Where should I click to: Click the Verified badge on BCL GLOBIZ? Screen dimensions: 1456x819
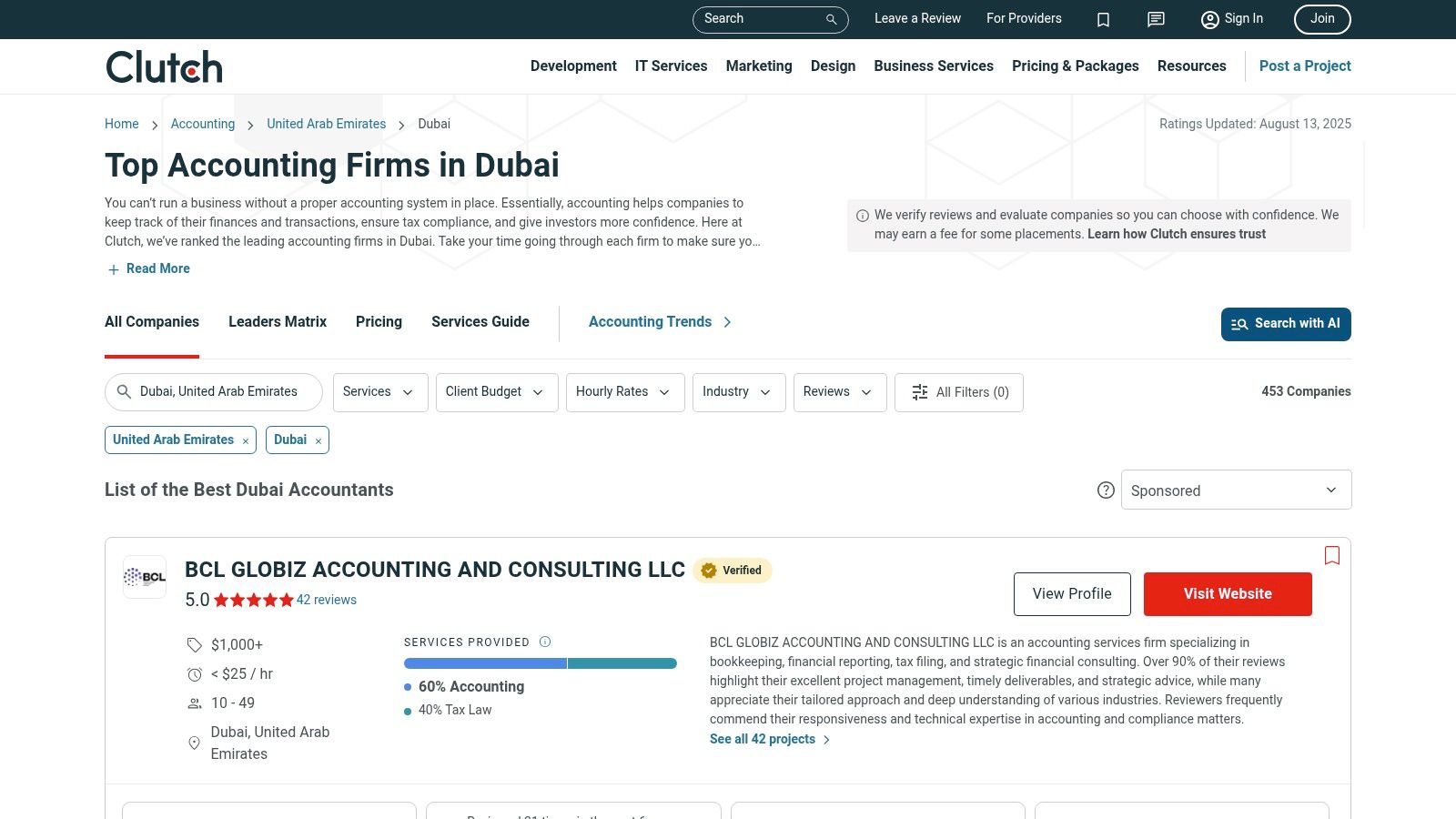point(733,571)
